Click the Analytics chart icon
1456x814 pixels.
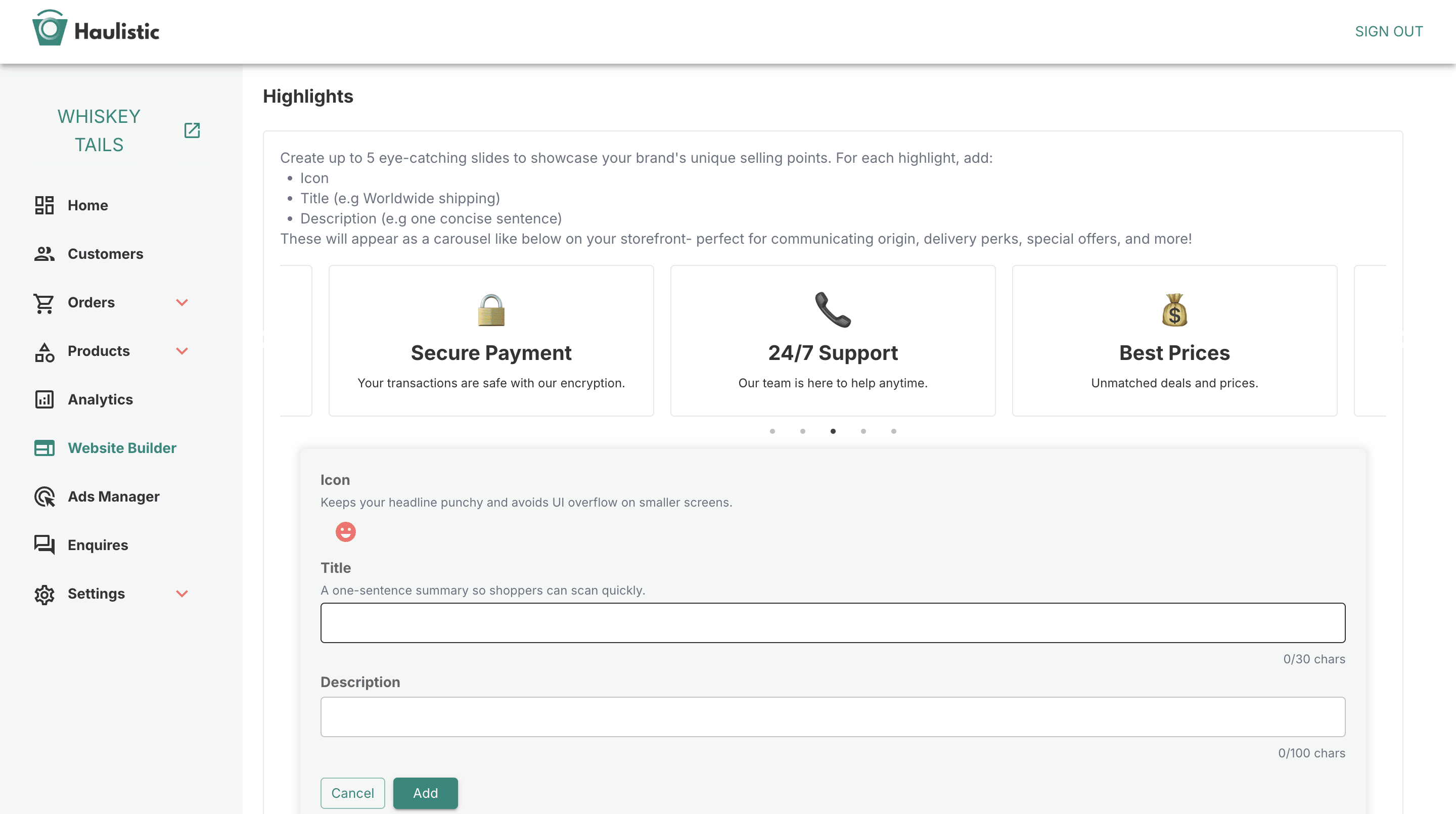44,399
